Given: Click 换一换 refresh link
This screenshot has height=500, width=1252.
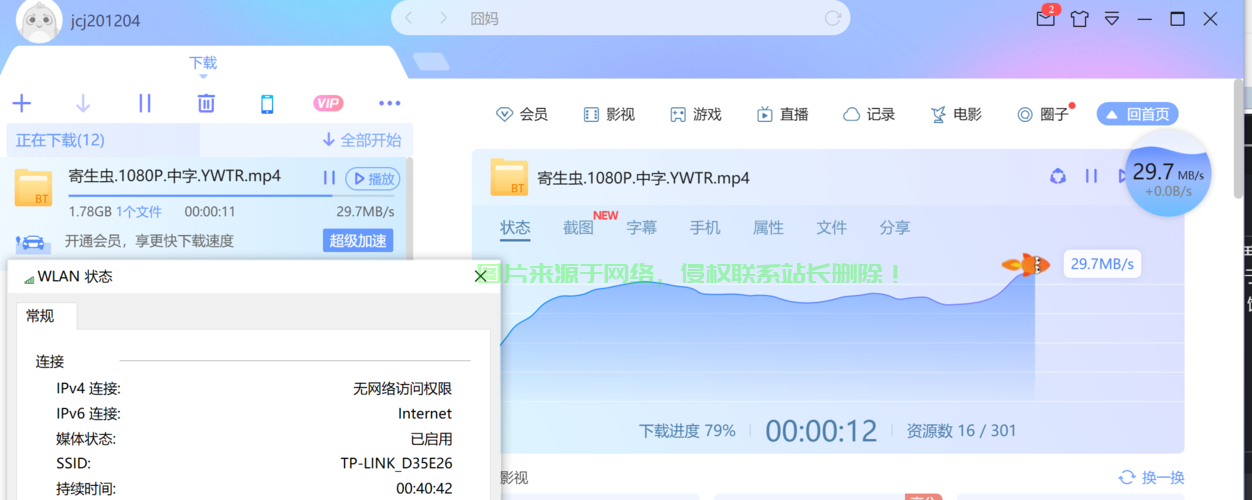Looking at the screenshot, I should click(1151, 478).
